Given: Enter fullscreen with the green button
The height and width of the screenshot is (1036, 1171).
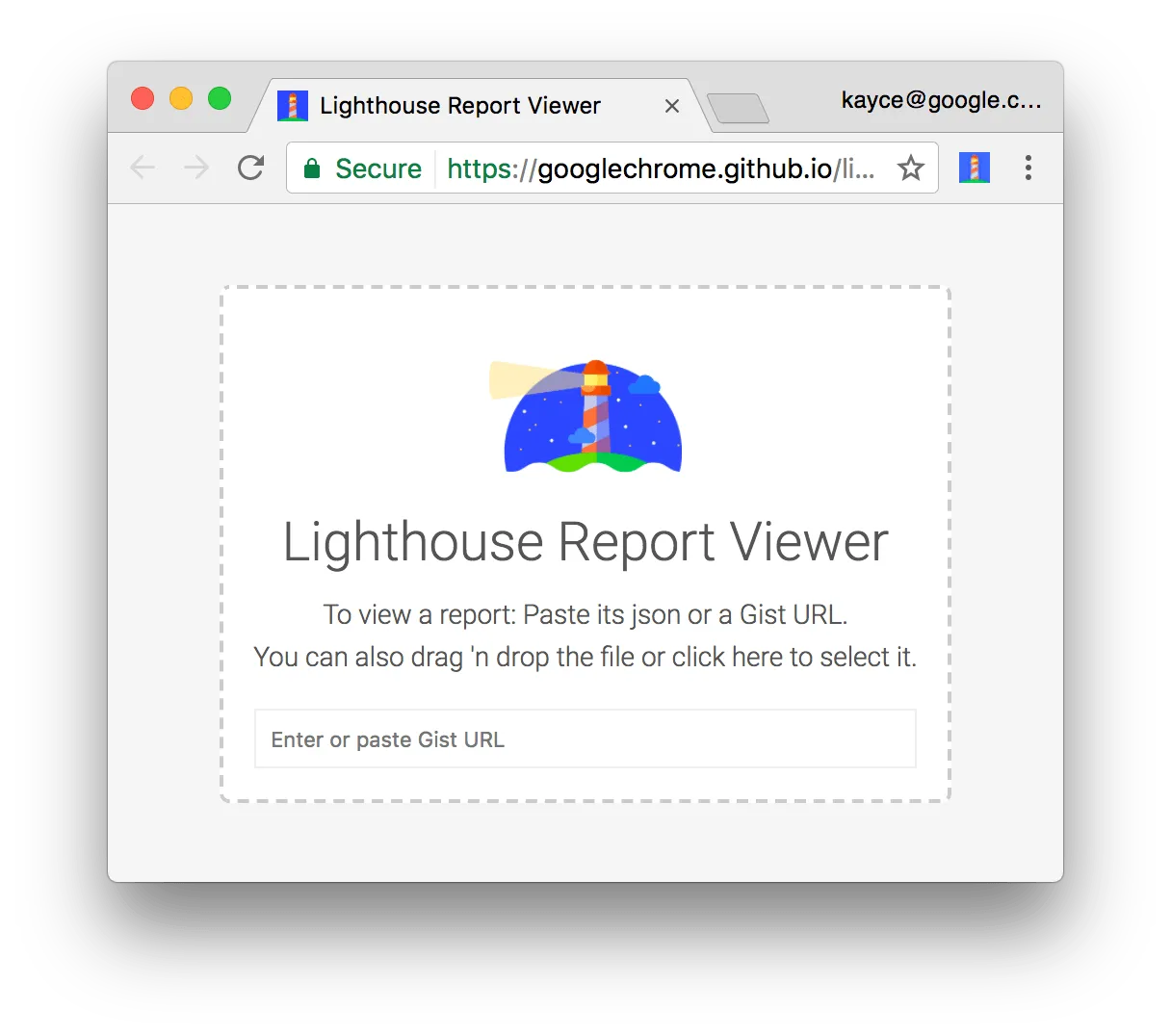Looking at the screenshot, I should [220, 98].
